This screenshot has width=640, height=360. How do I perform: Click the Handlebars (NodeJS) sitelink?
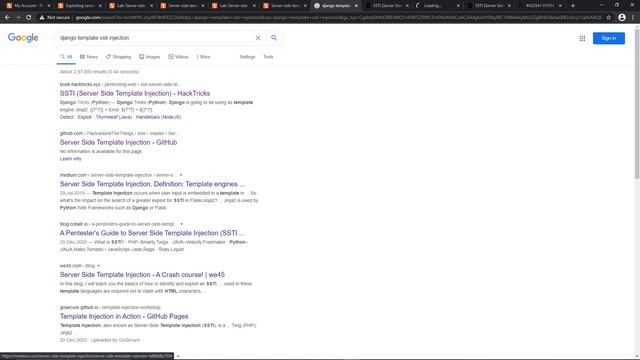tap(158, 117)
